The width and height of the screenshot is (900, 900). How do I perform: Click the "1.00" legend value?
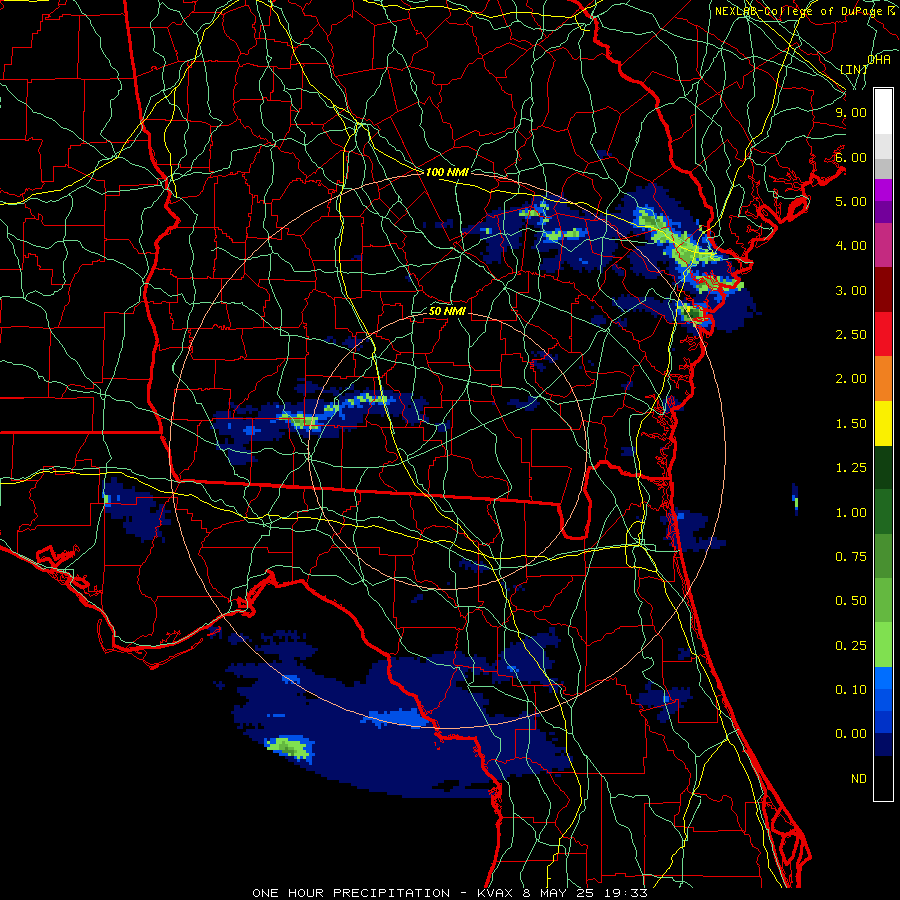coord(851,513)
